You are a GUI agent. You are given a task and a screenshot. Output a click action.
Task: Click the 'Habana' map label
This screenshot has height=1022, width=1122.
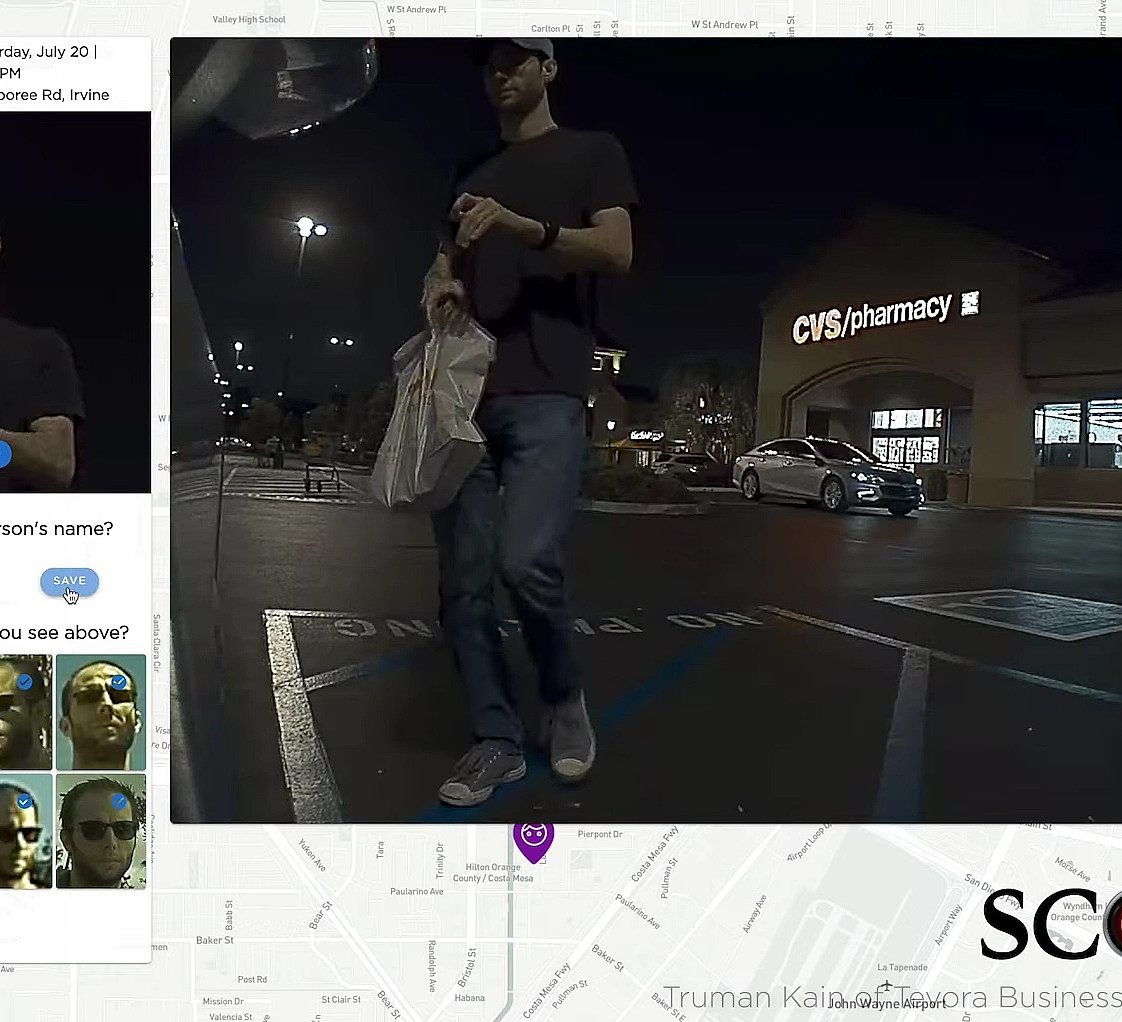coord(469,998)
